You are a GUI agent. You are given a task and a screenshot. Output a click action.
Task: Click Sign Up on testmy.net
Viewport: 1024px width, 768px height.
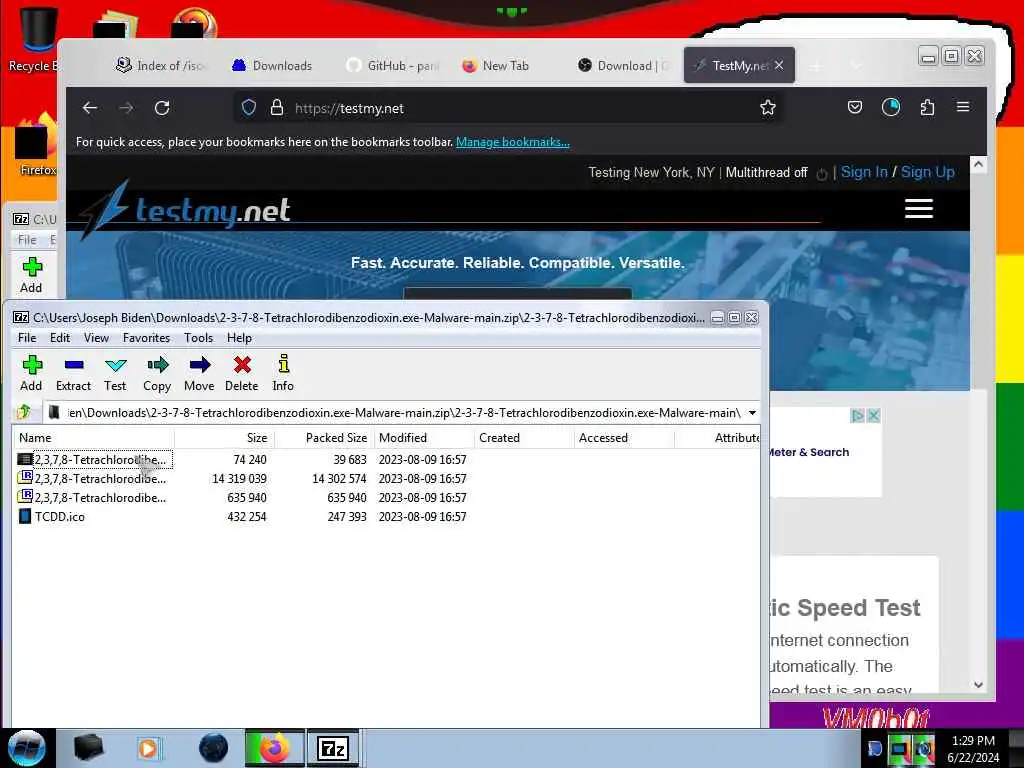(x=927, y=172)
